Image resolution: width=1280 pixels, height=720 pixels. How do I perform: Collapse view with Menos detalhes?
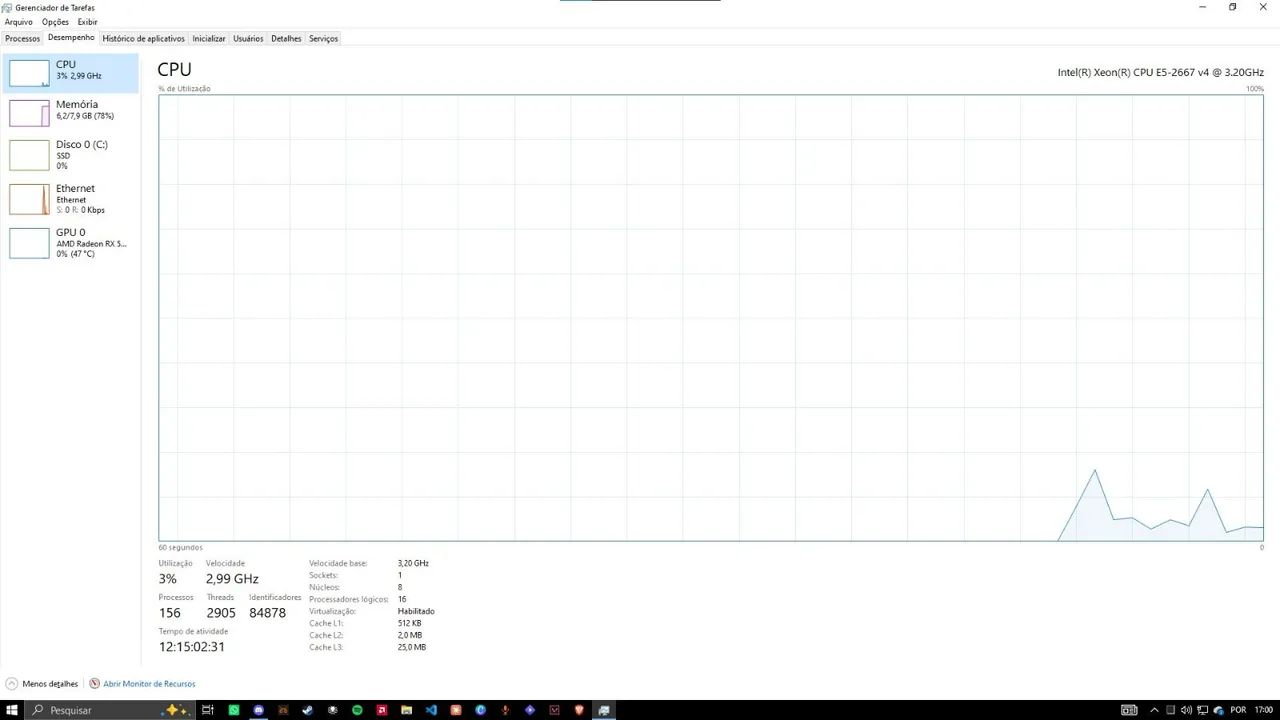tap(42, 684)
